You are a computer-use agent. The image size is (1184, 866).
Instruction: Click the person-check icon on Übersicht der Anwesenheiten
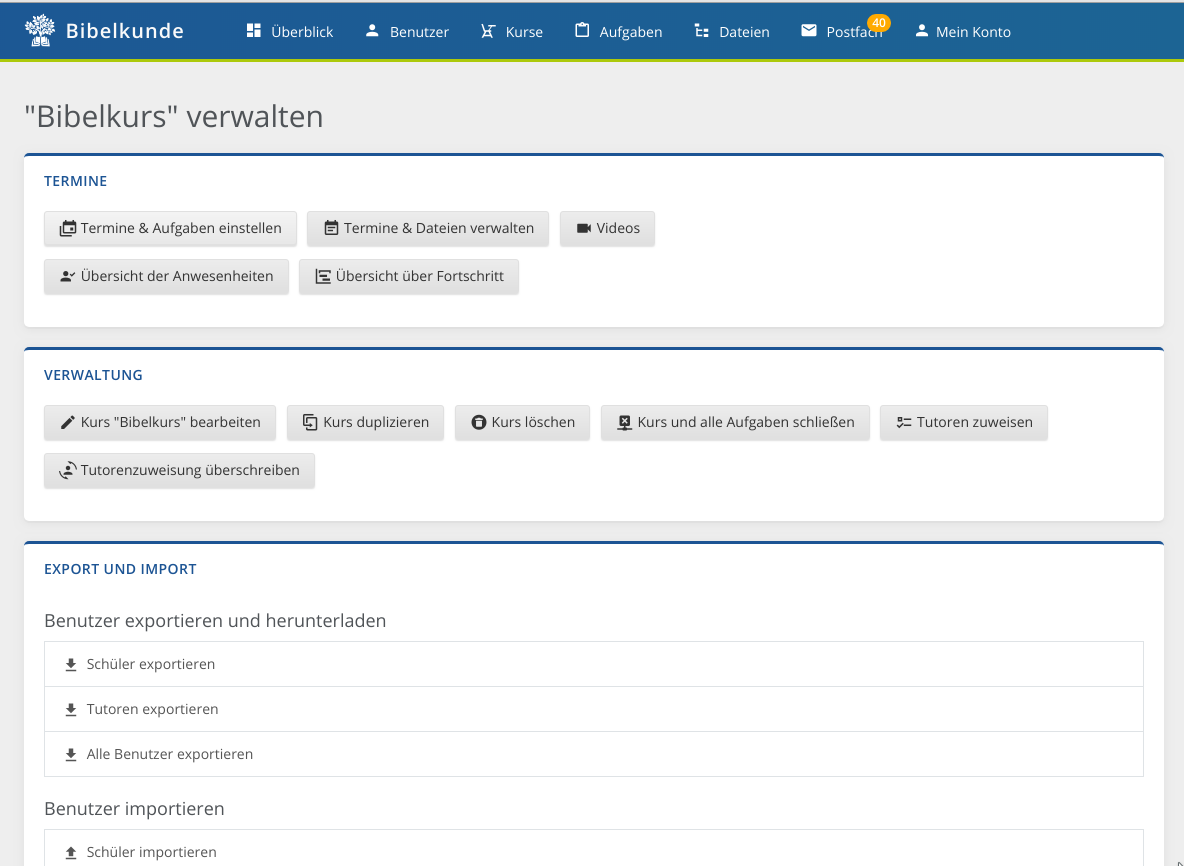coord(67,276)
